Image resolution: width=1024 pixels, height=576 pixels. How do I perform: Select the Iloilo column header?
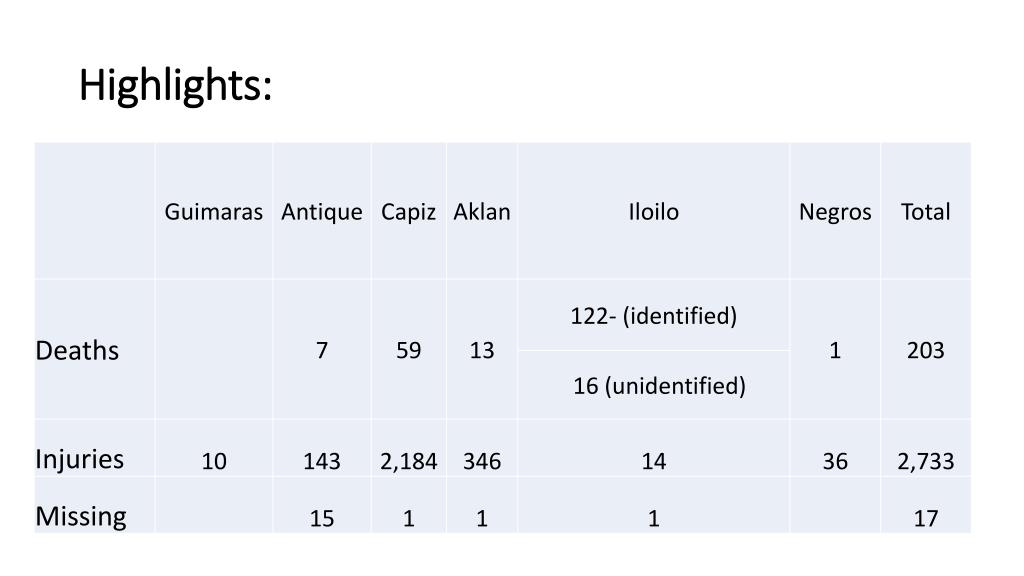point(654,212)
